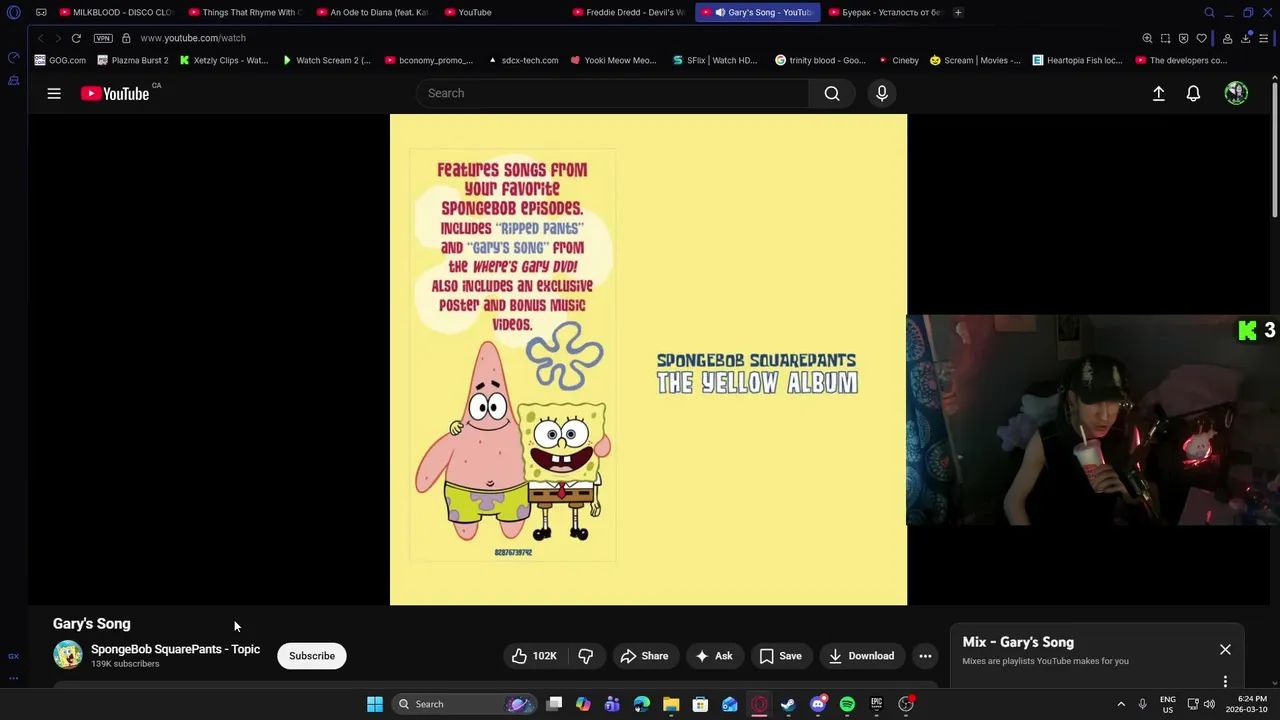Image resolution: width=1280 pixels, height=720 pixels.
Task: Click the Ask AI button
Action: coord(714,656)
